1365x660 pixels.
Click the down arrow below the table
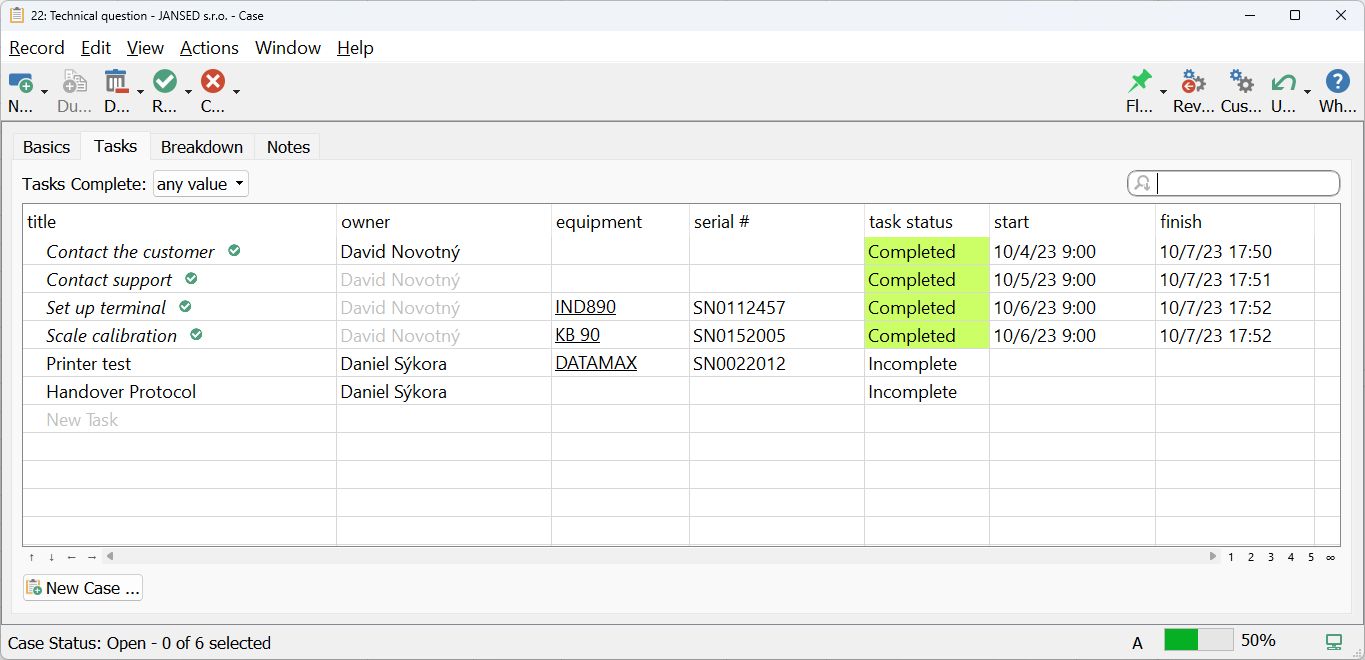click(x=52, y=557)
